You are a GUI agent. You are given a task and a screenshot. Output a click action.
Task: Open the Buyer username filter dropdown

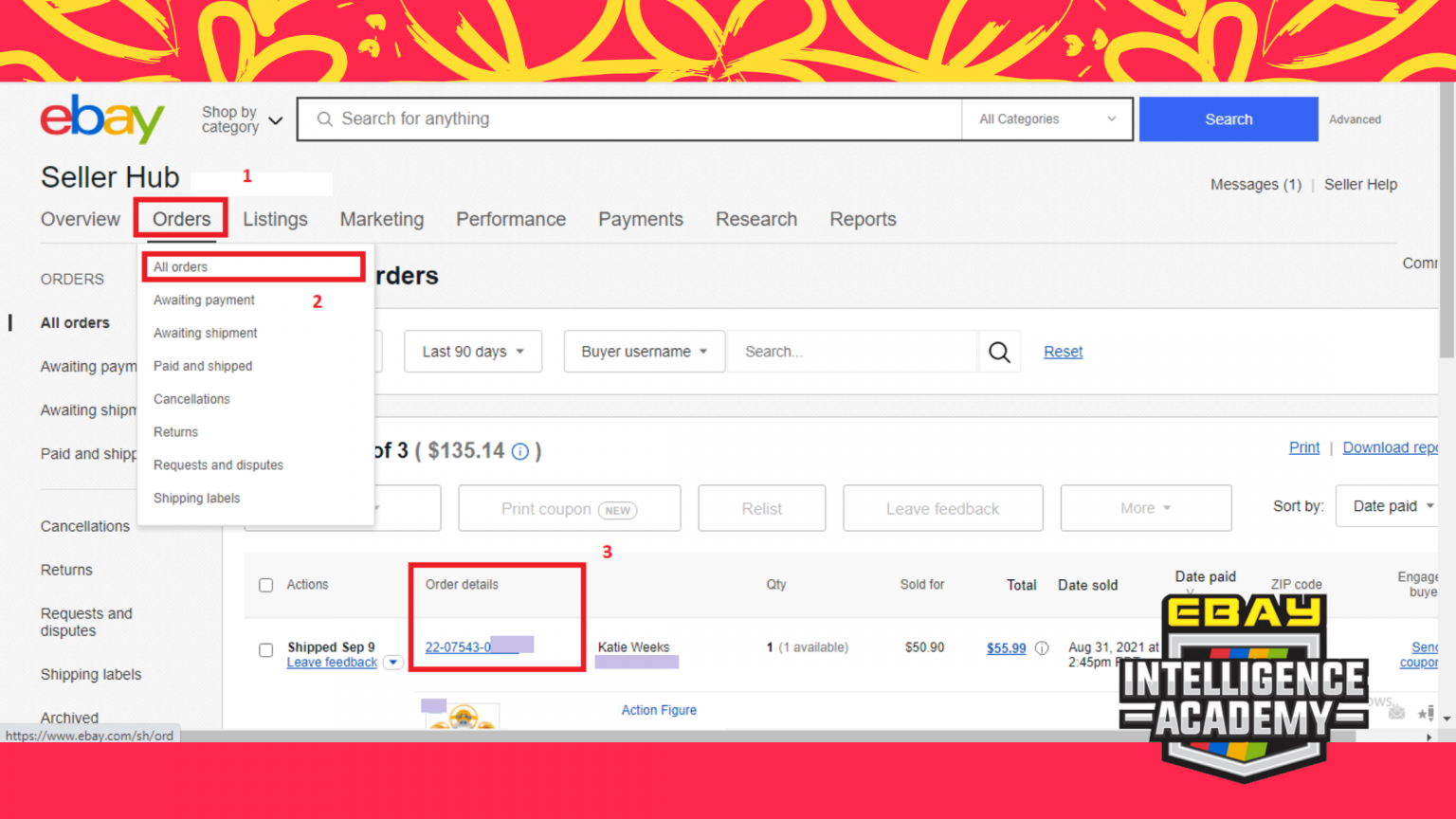coord(644,352)
